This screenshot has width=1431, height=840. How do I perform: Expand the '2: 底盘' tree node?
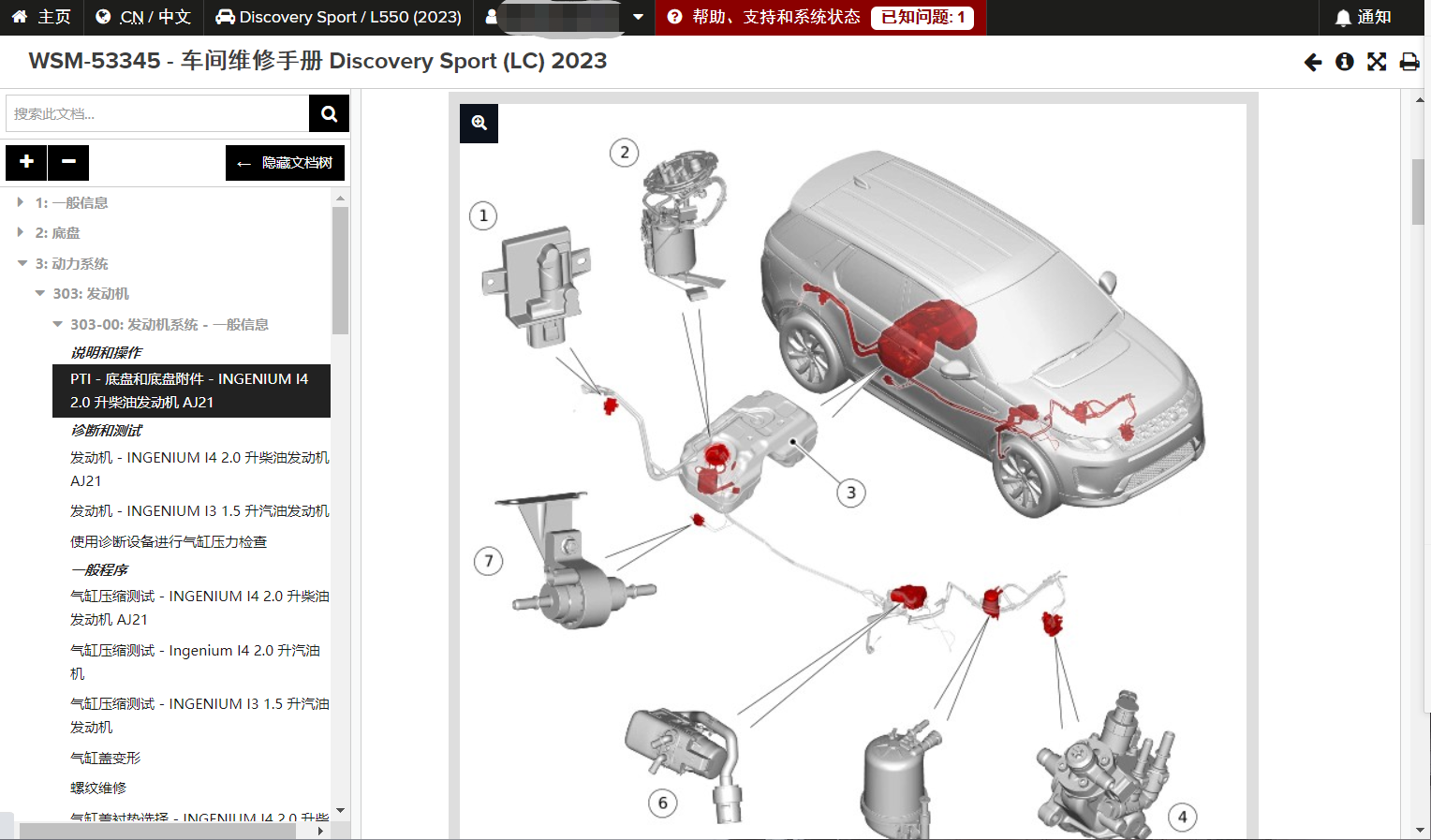(21, 232)
